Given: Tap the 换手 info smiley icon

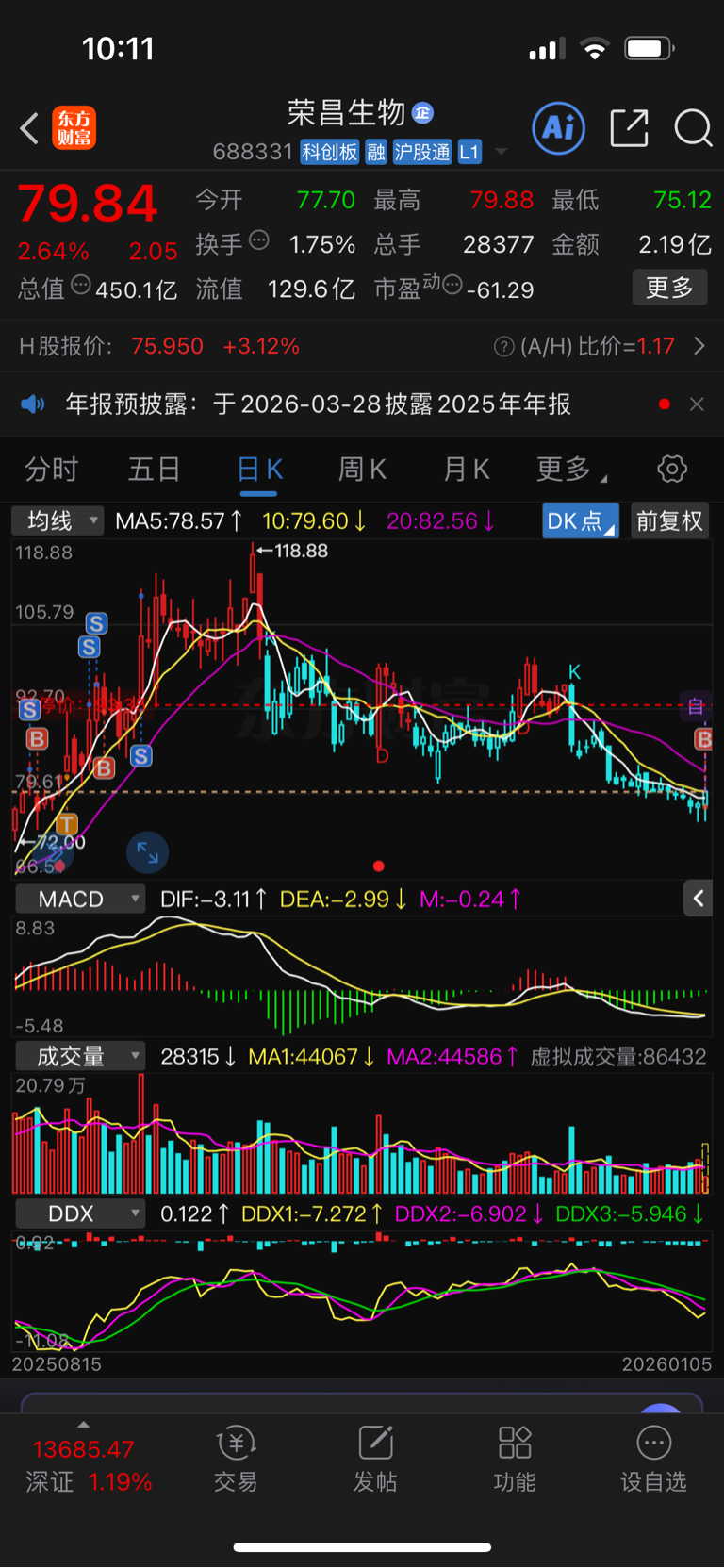Looking at the screenshot, I should 259,240.
